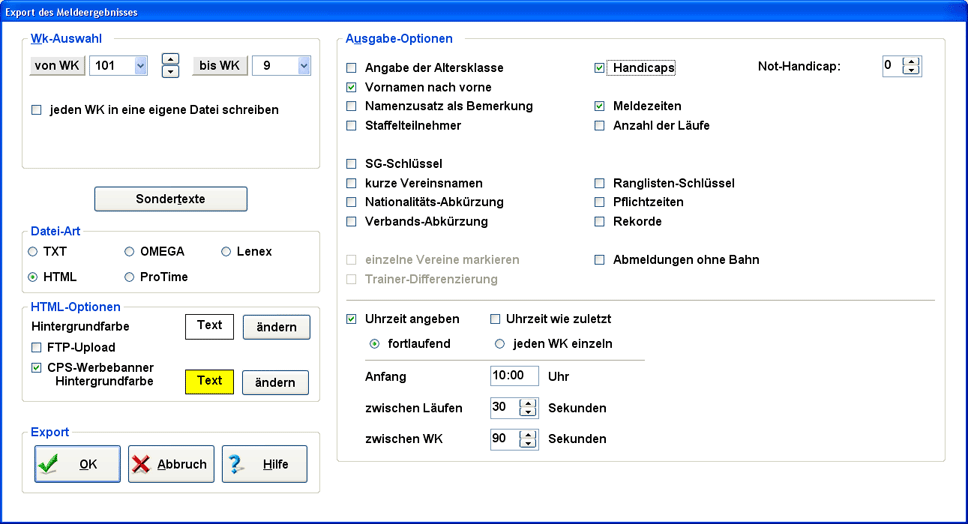Enable the Angabe der Altersklasse checkbox
Screen dimensions: 968x524
tap(351, 68)
